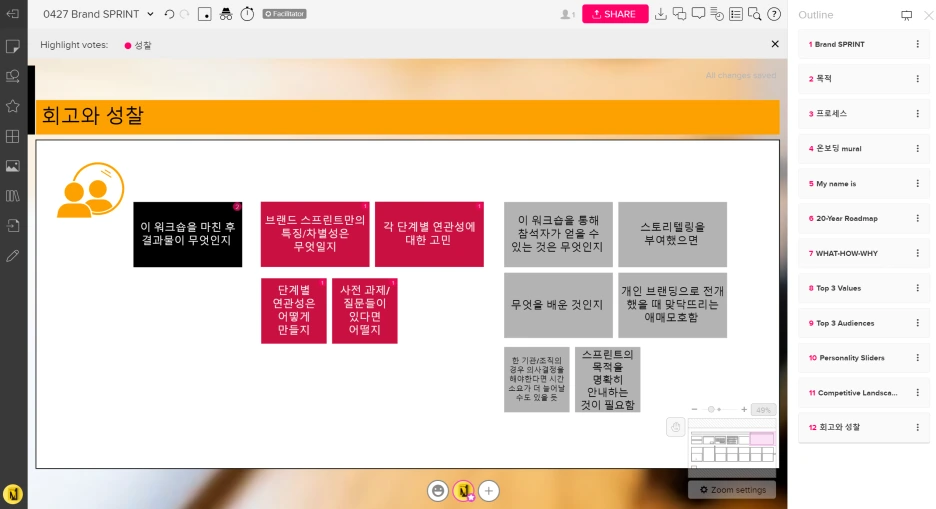
Task: Open the shapes and connectors tool
Action: tap(13, 76)
